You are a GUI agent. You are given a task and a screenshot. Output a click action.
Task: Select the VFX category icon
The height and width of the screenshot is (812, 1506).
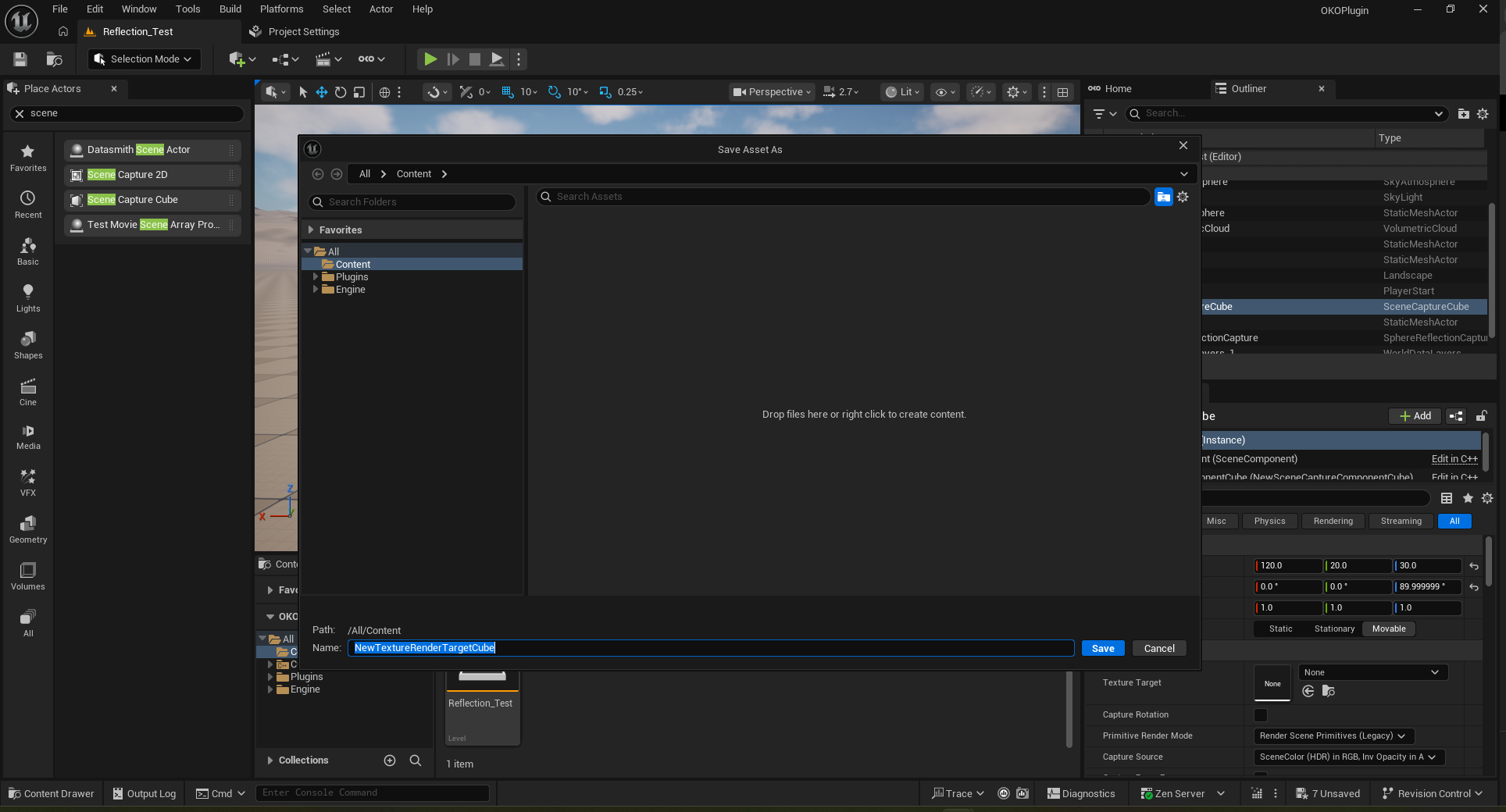(x=28, y=483)
